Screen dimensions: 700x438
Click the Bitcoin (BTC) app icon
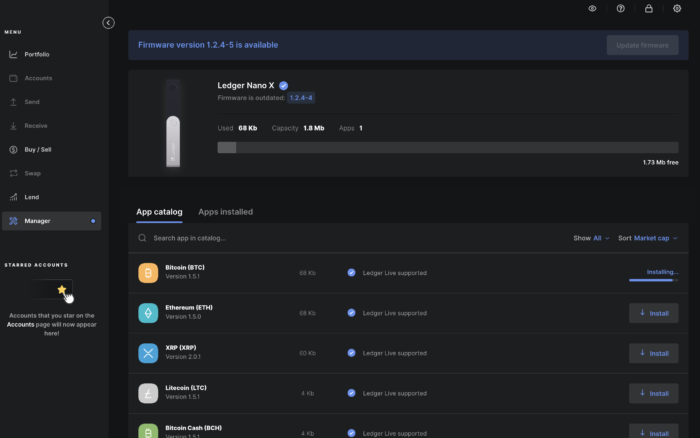coord(148,273)
